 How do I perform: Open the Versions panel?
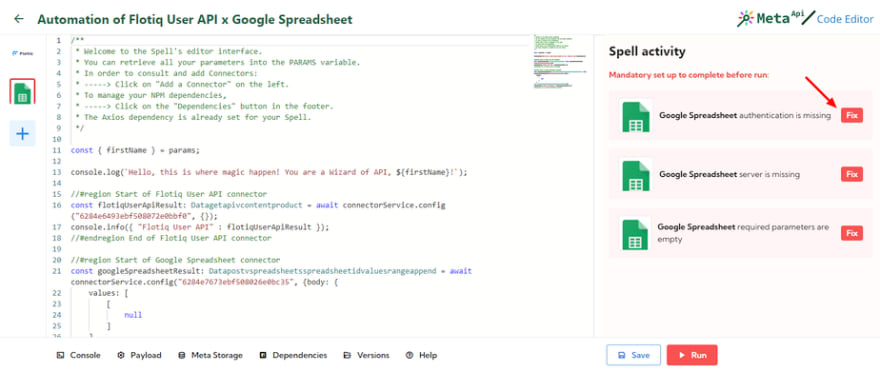(366, 355)
